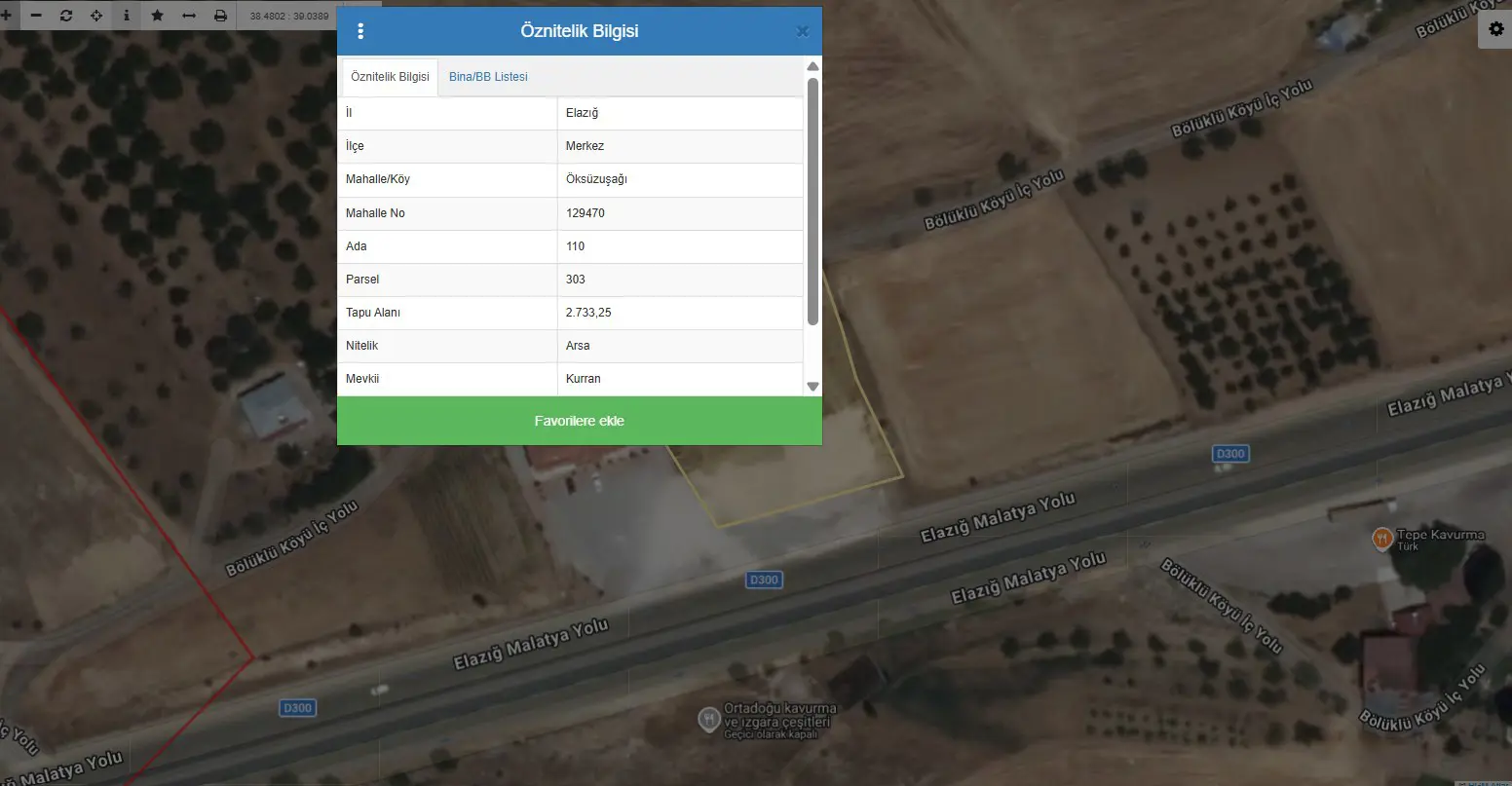Close the Öznitelik Bilgisi dialog
The width and height of the screenshot is (1512, 786).
(803, 31)
